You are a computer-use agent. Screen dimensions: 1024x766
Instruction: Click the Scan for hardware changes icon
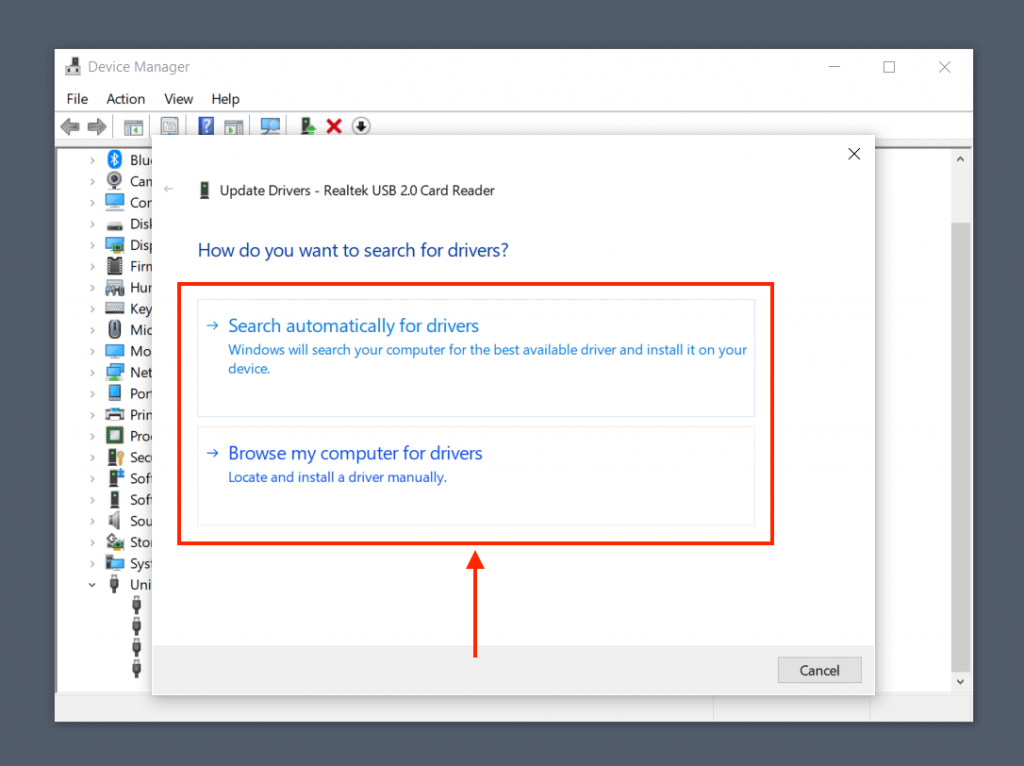(x=270, y=126)
